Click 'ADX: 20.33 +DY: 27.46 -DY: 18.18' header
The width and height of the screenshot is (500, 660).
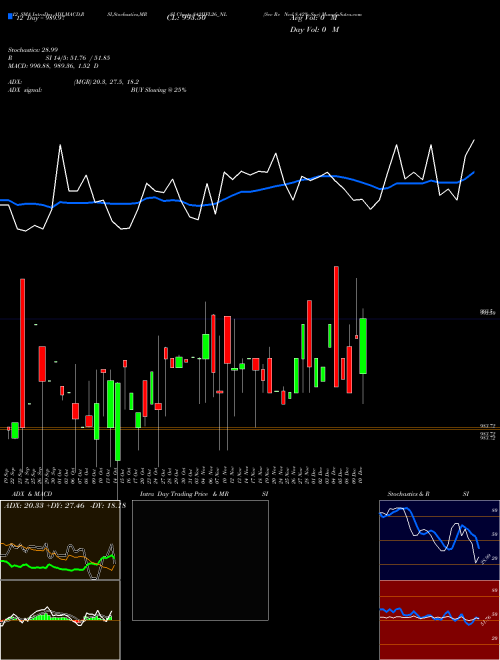tap(64, 506)
